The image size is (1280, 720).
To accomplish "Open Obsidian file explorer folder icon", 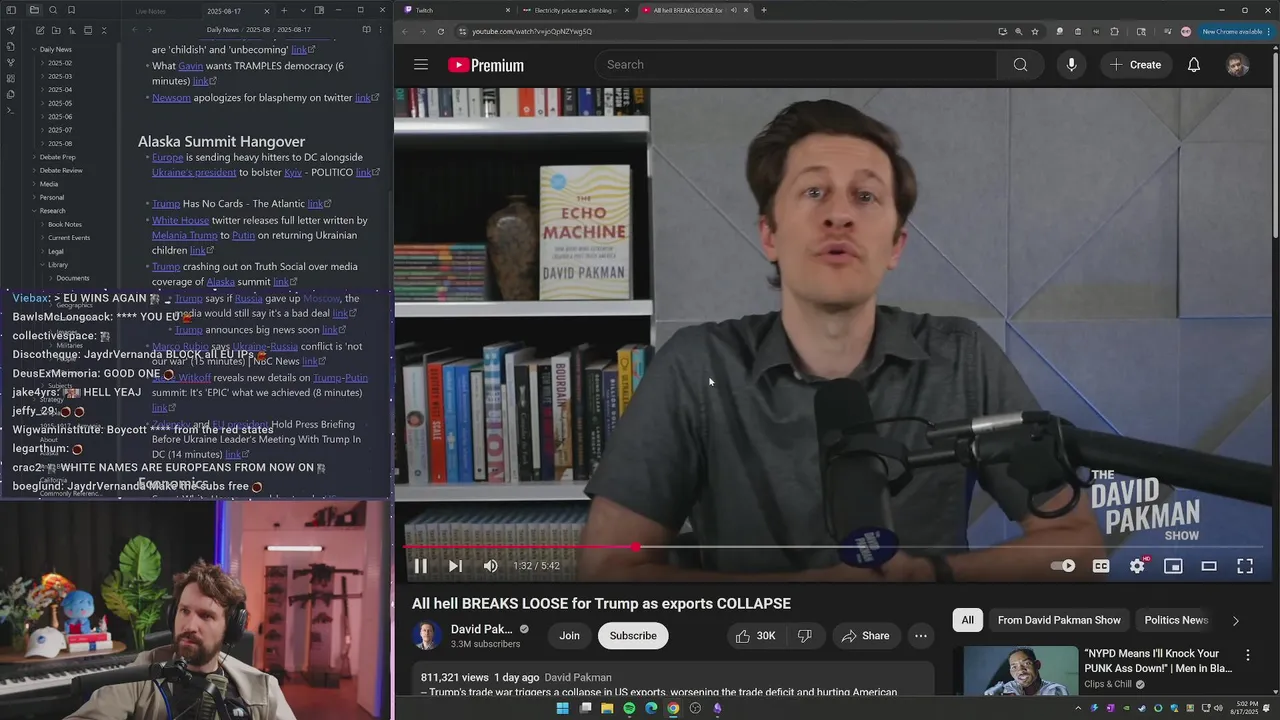I will [x=35, y=10].
